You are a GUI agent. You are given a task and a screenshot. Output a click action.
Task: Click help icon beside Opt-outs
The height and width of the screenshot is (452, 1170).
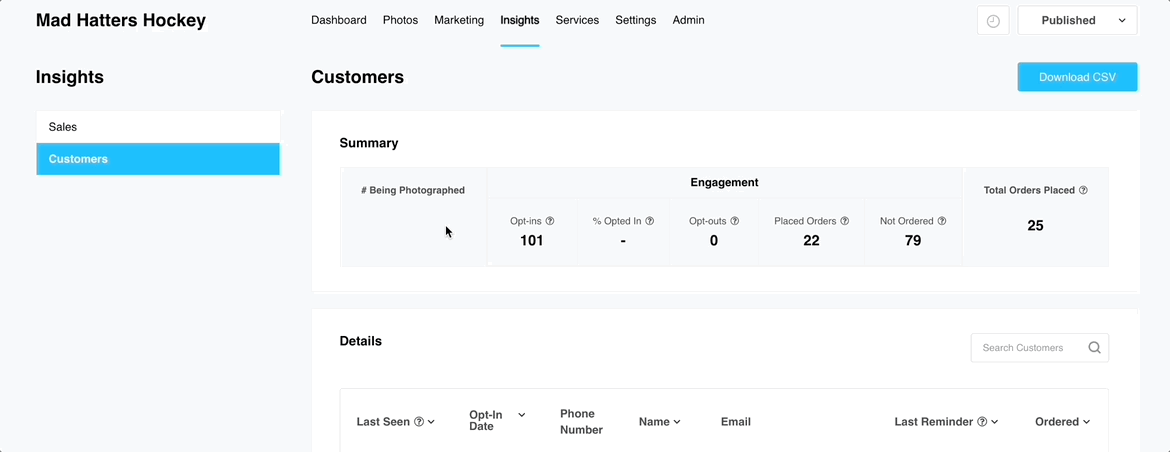pos(735,221)
